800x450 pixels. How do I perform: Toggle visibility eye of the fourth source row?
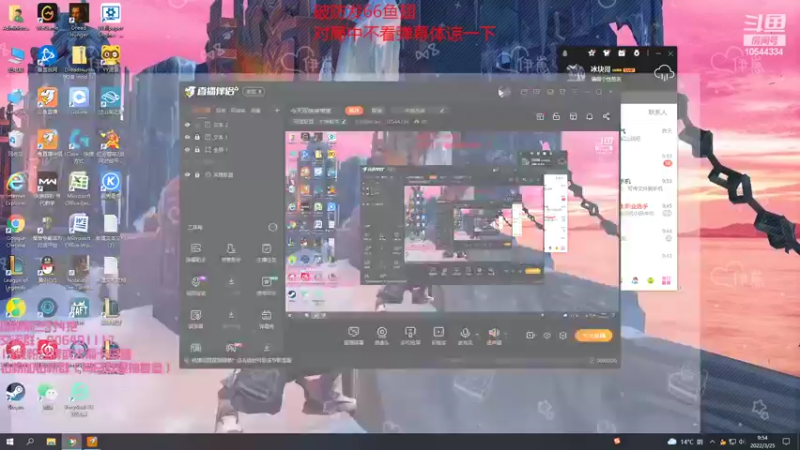click(187, 174)
